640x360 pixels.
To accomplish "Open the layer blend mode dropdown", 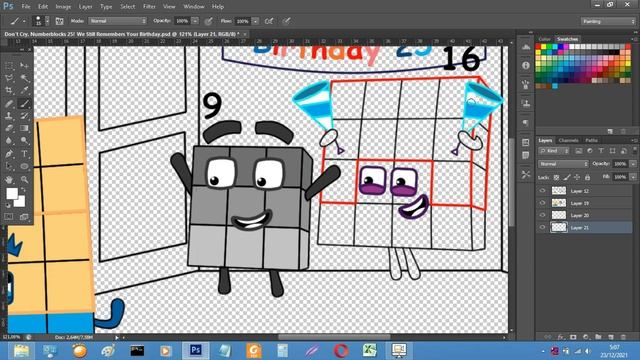I will [563, 164].
